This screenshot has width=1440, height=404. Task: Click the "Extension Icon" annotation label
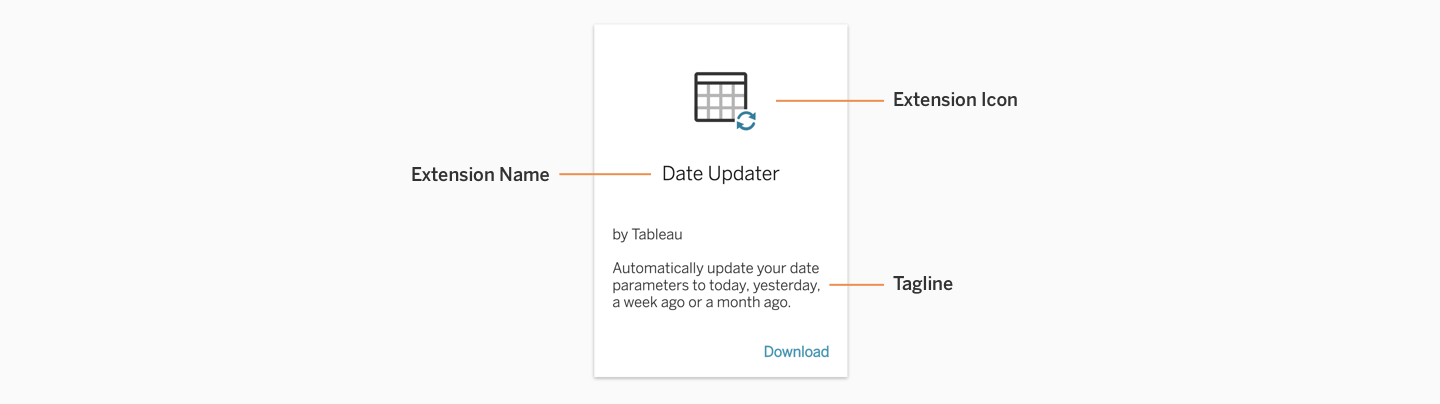tap(954, 100)
